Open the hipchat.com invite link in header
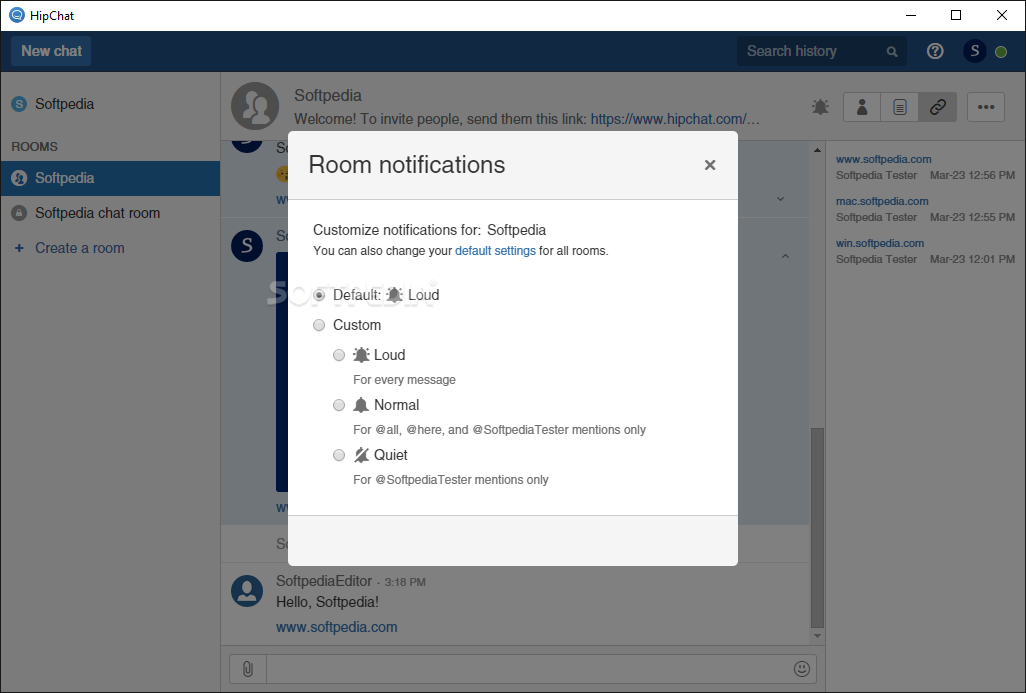 [x=675, y=119]
